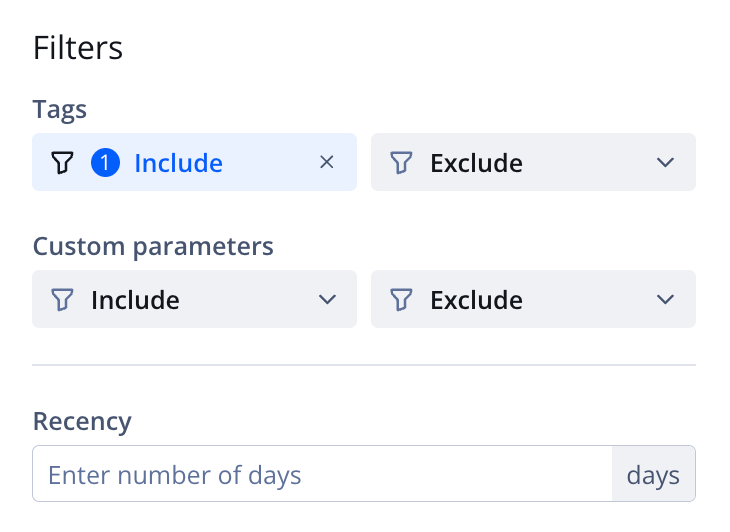Click the Custom parameters section label
Viewport: 730px width, 532px height.
153,246
